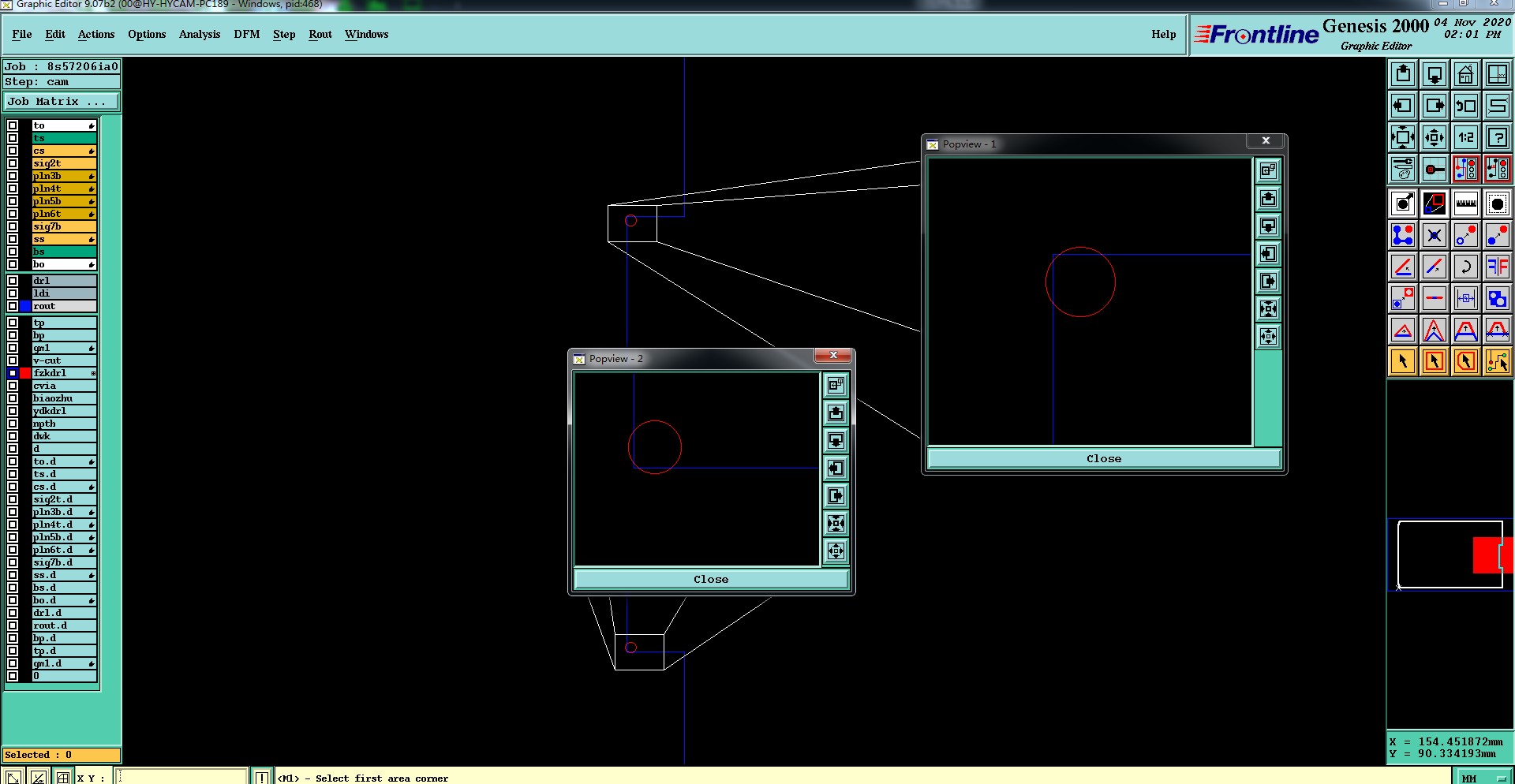This screenshot has height=784, width=1515.
Task: Click the dimension spacing tool icon
Action: click(1466, 298)
